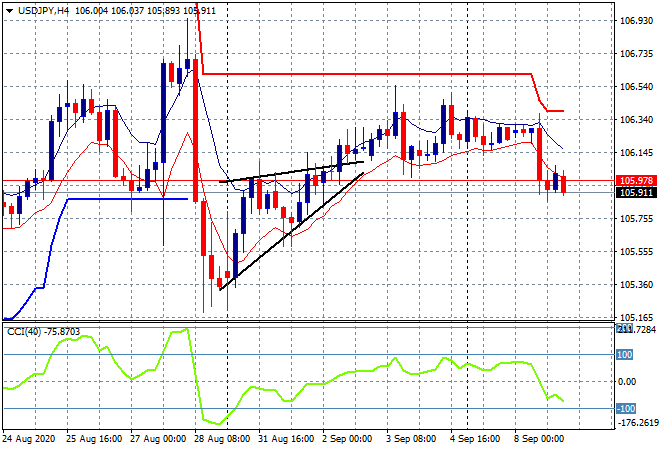Click the green CCI indicator line
Screen dimensions: 660x450
(x=283, y=376)
